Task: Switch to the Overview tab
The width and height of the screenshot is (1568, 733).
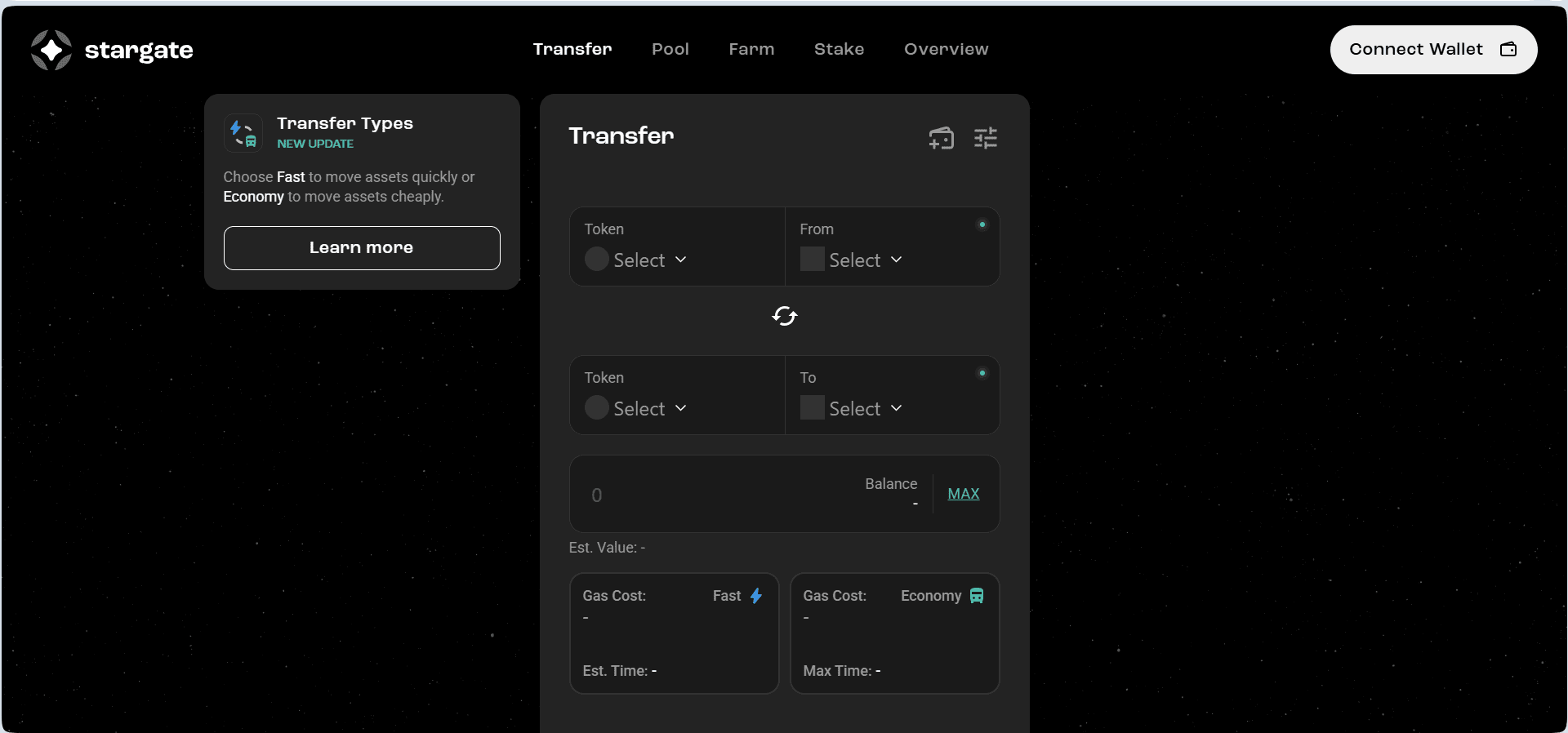Action: click(947, 49)
